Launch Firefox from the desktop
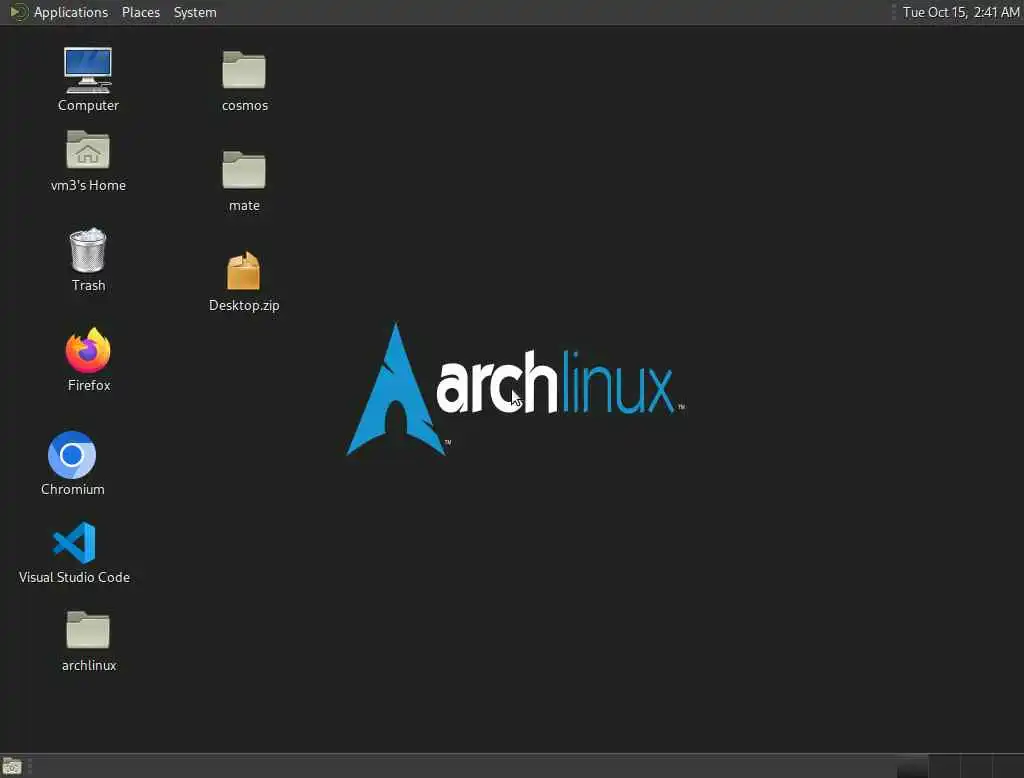The image size is (1024, 778). pyautogui.click(x=88, y=350)
